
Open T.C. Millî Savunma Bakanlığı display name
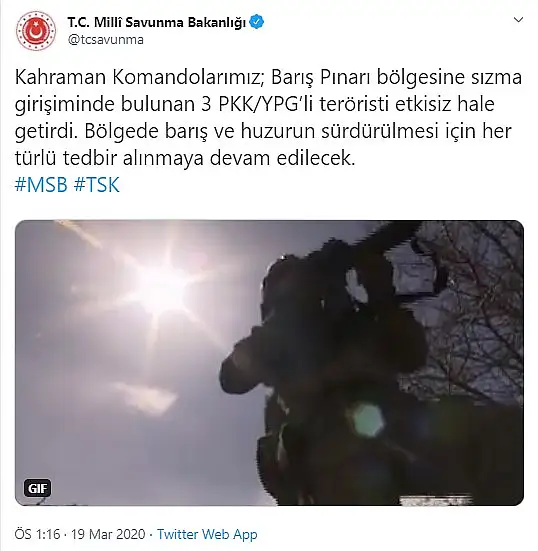click(157, 22)
